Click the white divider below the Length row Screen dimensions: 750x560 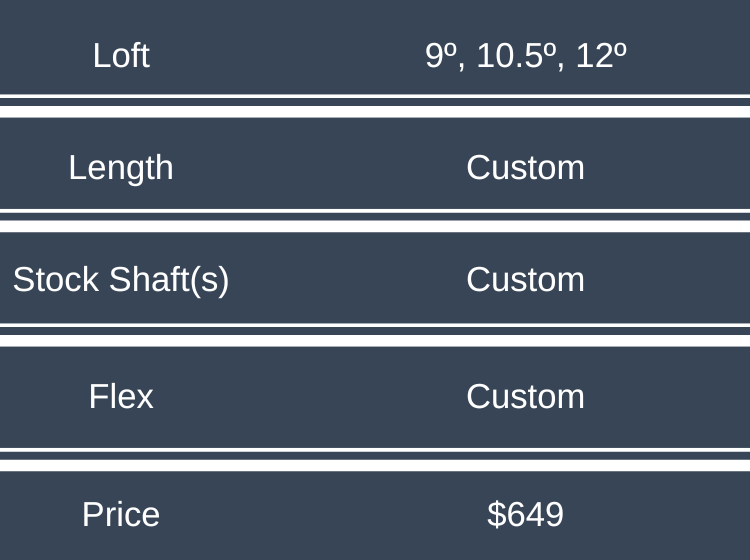375,226
